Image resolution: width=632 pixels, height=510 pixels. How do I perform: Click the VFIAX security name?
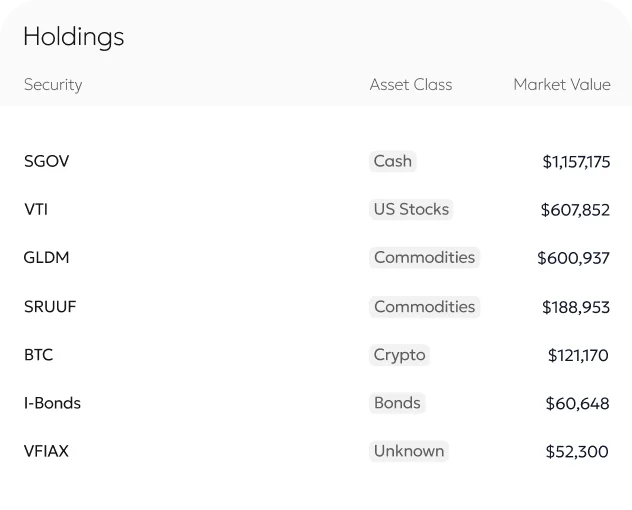tap(47, 451)
